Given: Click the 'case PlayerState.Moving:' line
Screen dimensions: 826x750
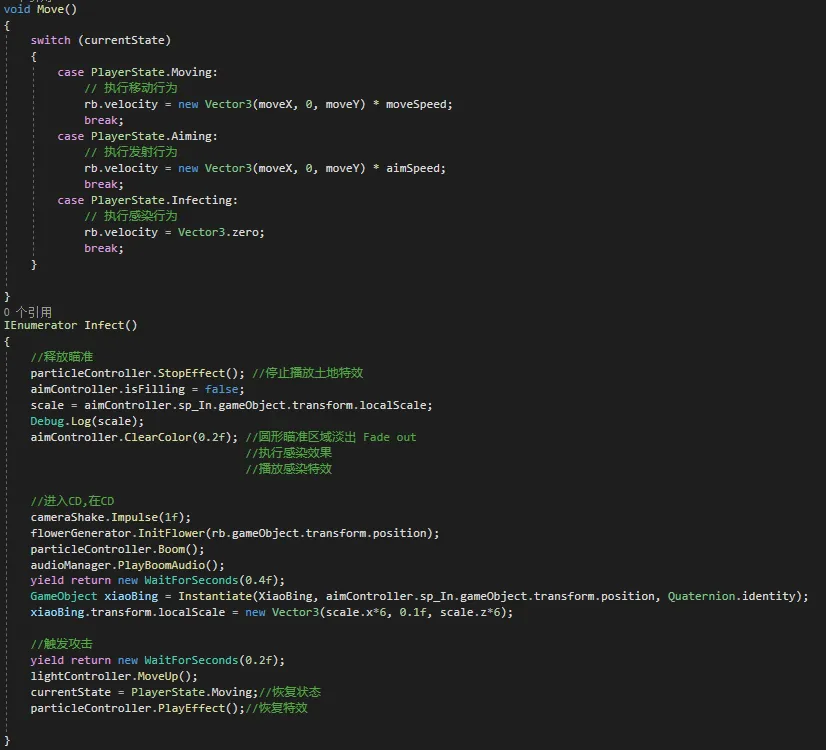Looking at the screenshot, I should coord(137,72).
